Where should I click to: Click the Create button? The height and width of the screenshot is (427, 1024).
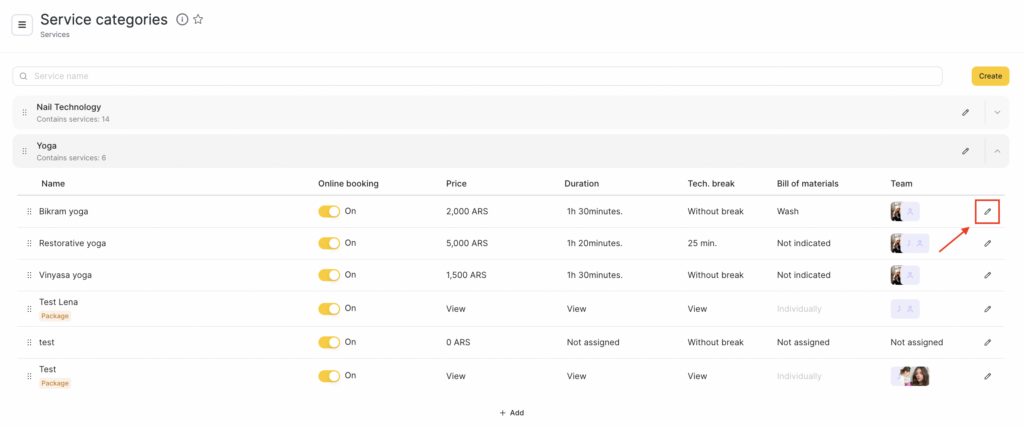pyautogui.click(x=989, y=76)
